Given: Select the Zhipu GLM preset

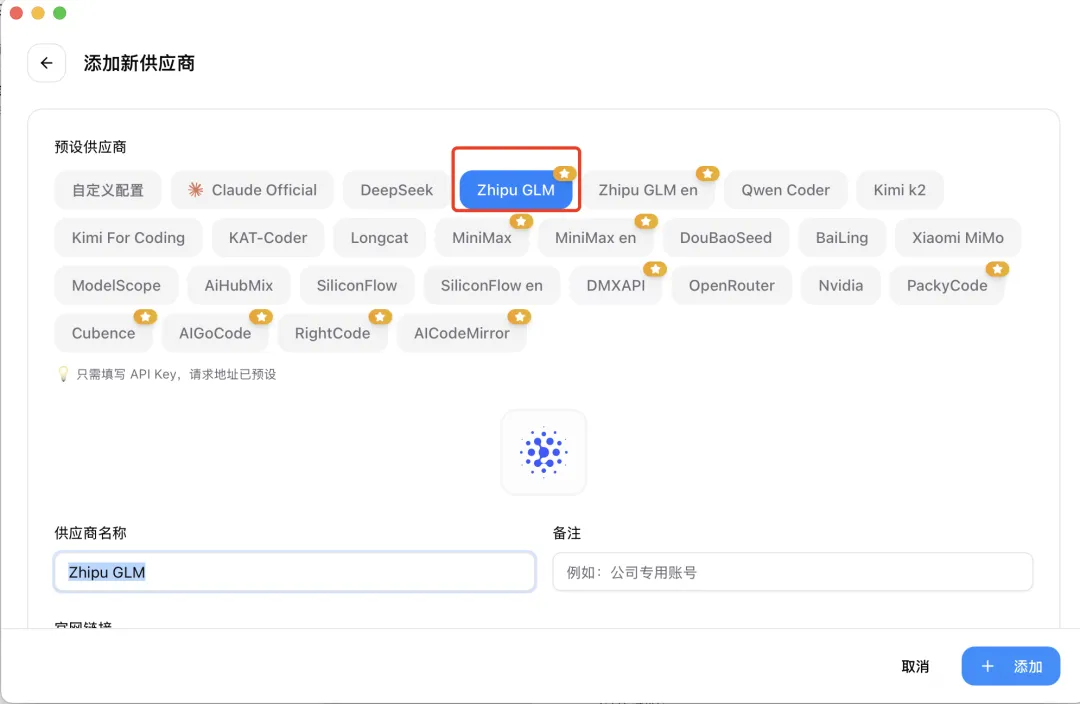Looking at the screenshot, I should click(x=516, y=190).
